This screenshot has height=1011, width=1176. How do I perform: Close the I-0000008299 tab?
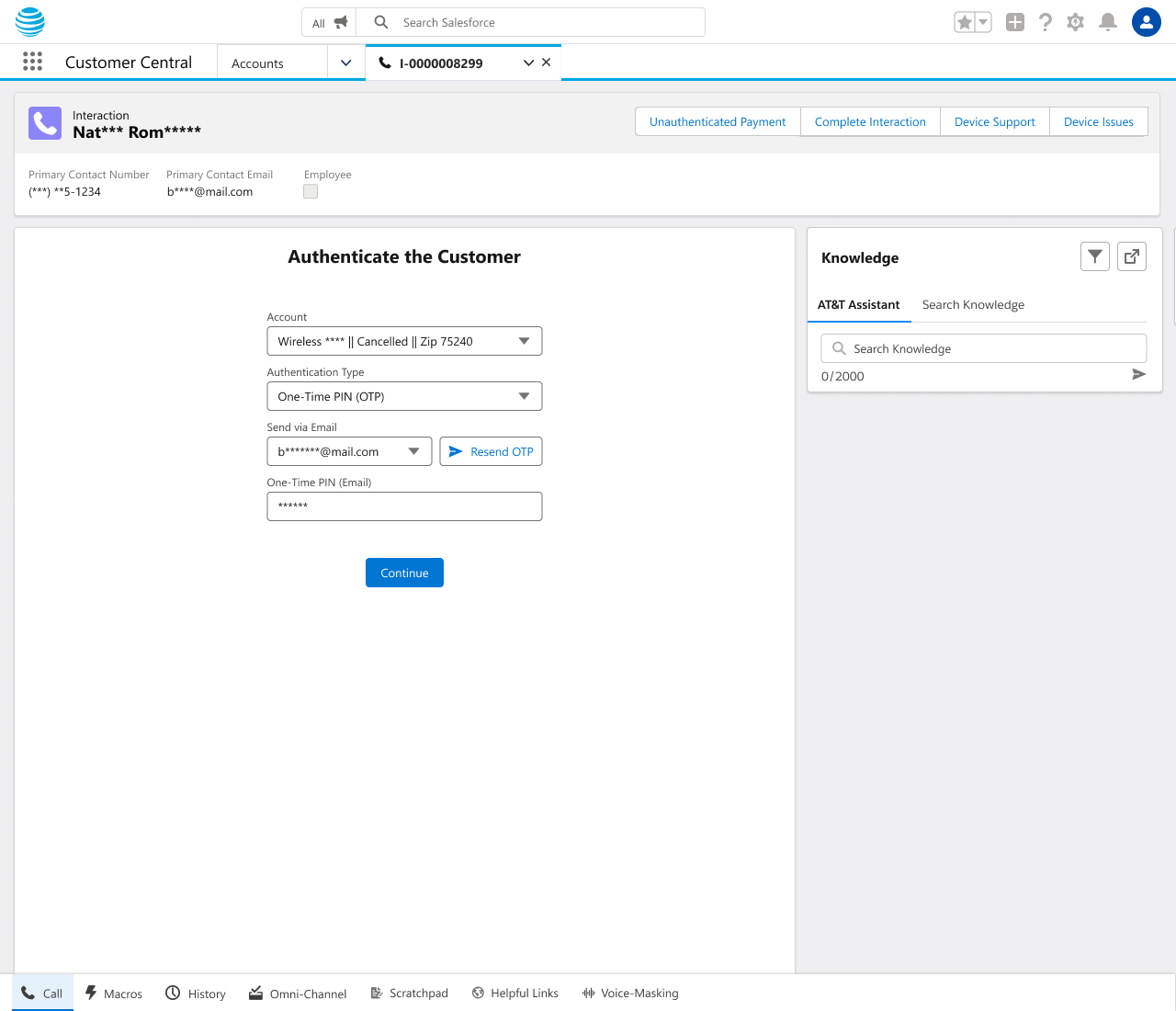(x=547, y=62)
